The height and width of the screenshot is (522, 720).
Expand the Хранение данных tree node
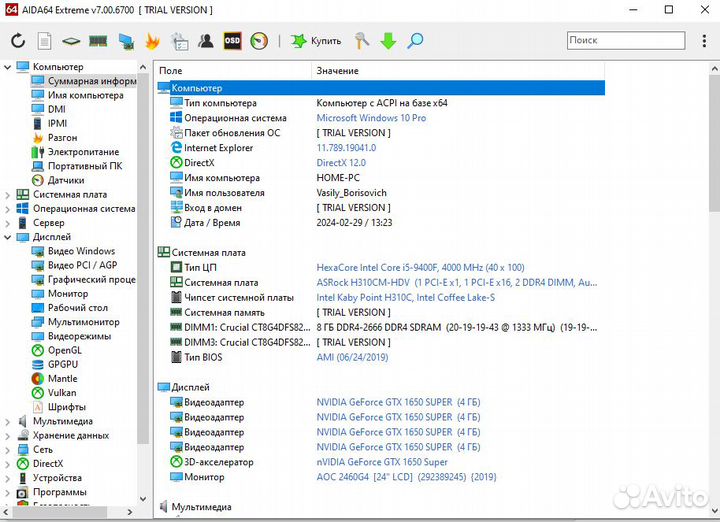(x=7, y=436)
